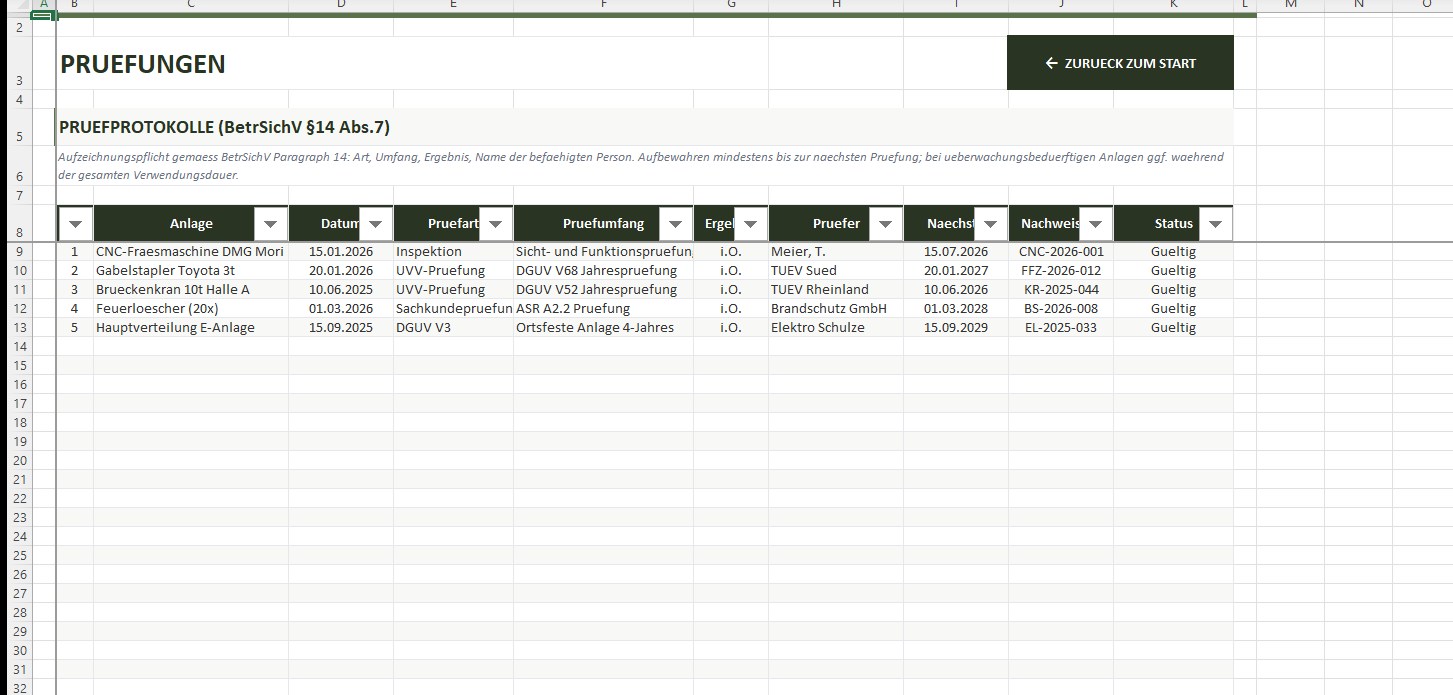Image resolution: width=1453 pixels, height=695 pixels.
Task: Open the filter arrow in column B header
Action: (75, 224)
